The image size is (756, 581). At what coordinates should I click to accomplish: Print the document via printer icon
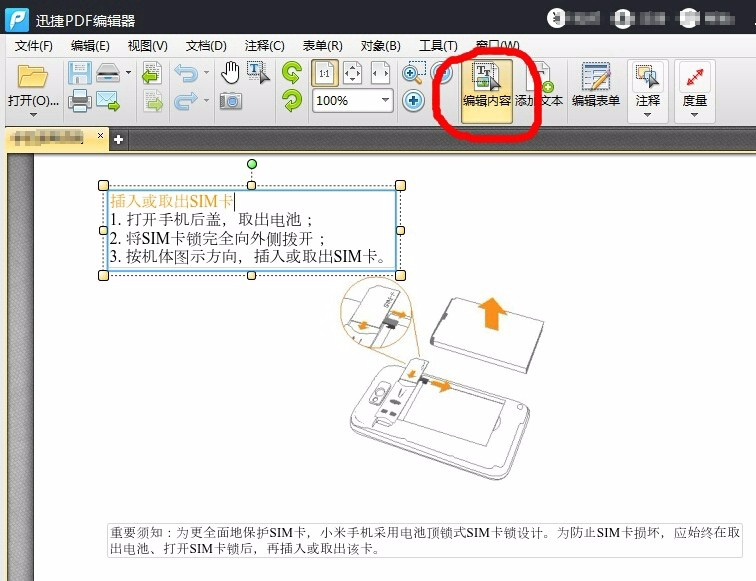(79, 101)
